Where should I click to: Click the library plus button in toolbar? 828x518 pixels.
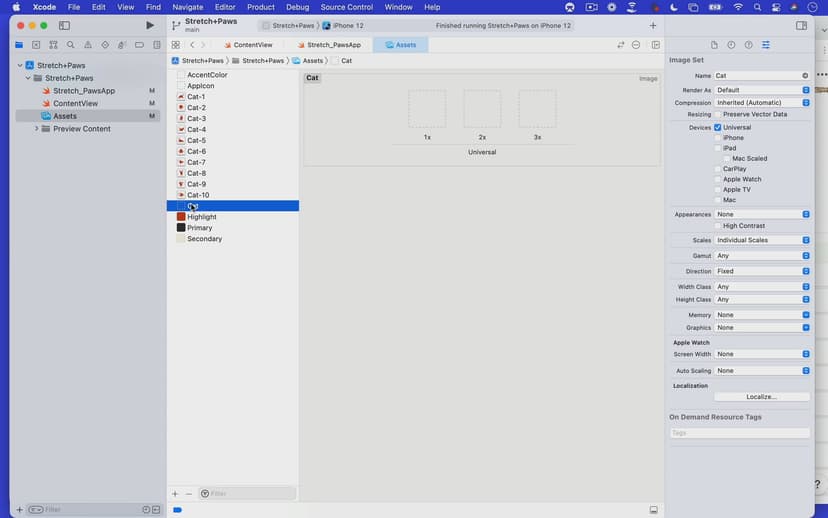click(653, 25)
